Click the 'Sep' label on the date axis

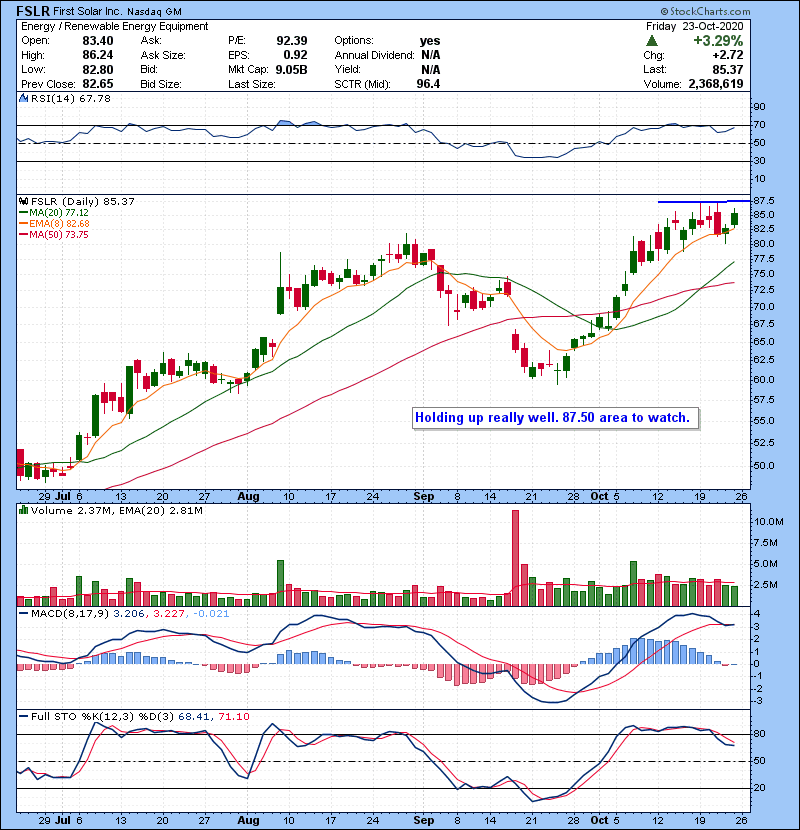click(422, 495)
